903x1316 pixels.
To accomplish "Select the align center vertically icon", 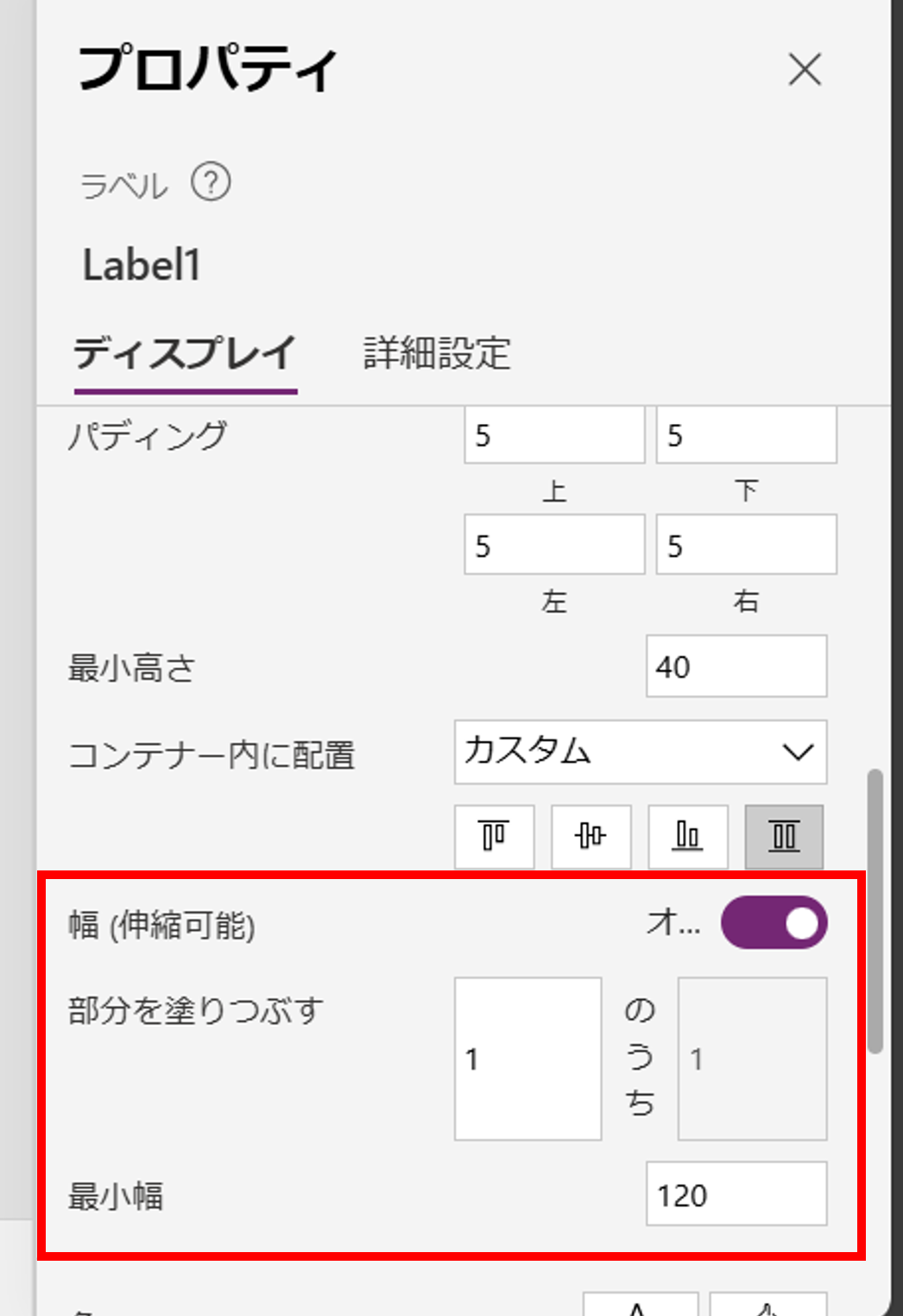I will click(x=591, y=836).
